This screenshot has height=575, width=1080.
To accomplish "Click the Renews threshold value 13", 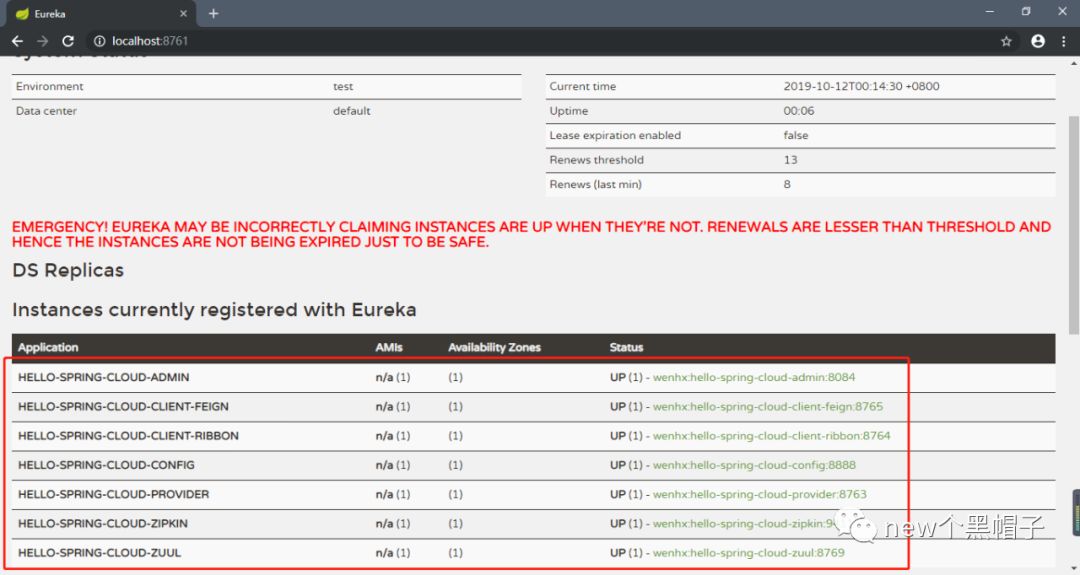I will click(790, 160).
